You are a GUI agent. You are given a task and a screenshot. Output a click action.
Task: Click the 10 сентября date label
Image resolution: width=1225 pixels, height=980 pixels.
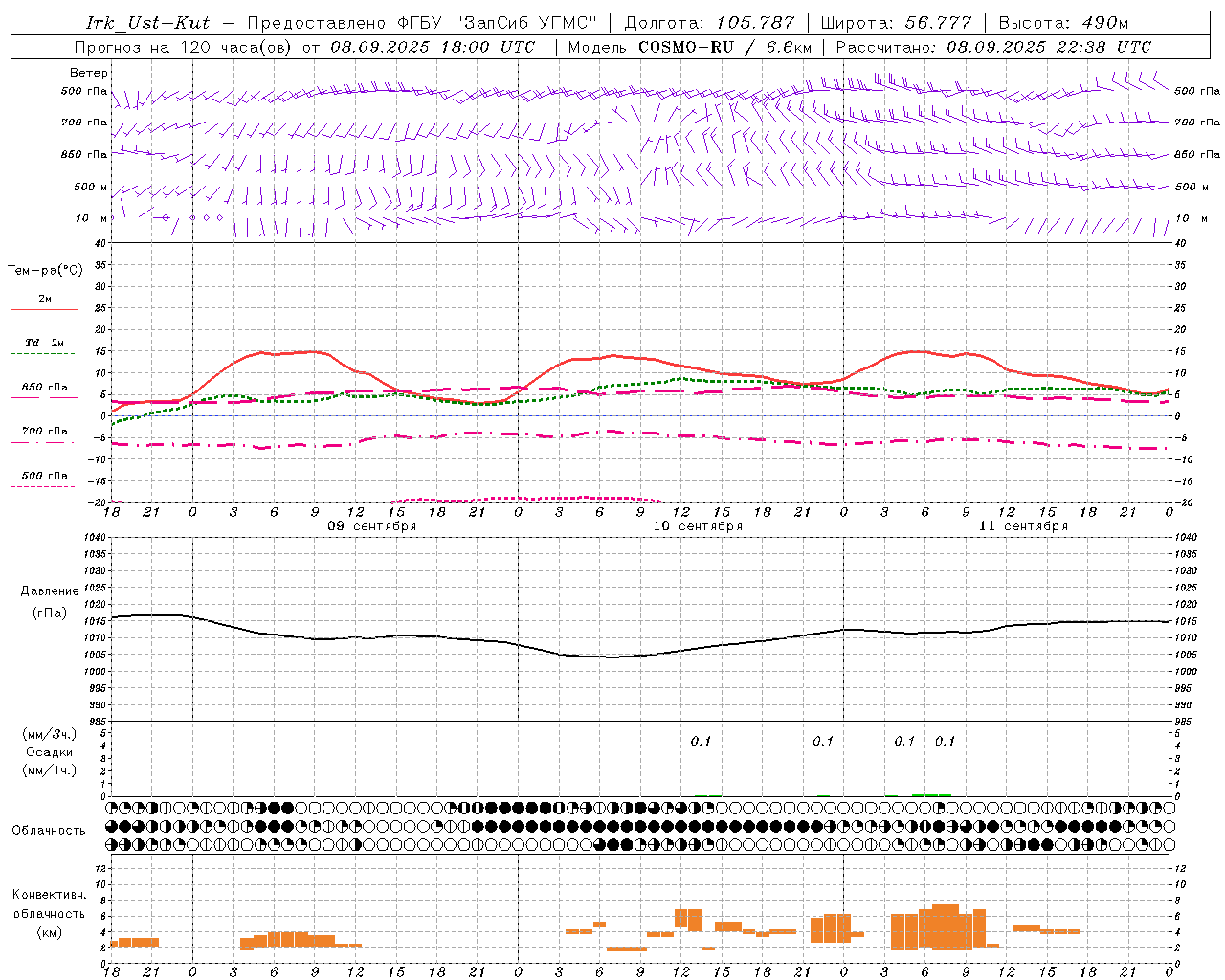(x=698, y=526)
